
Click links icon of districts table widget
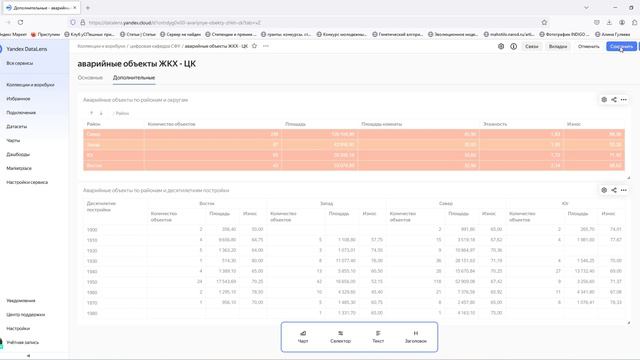pos(614,100)
